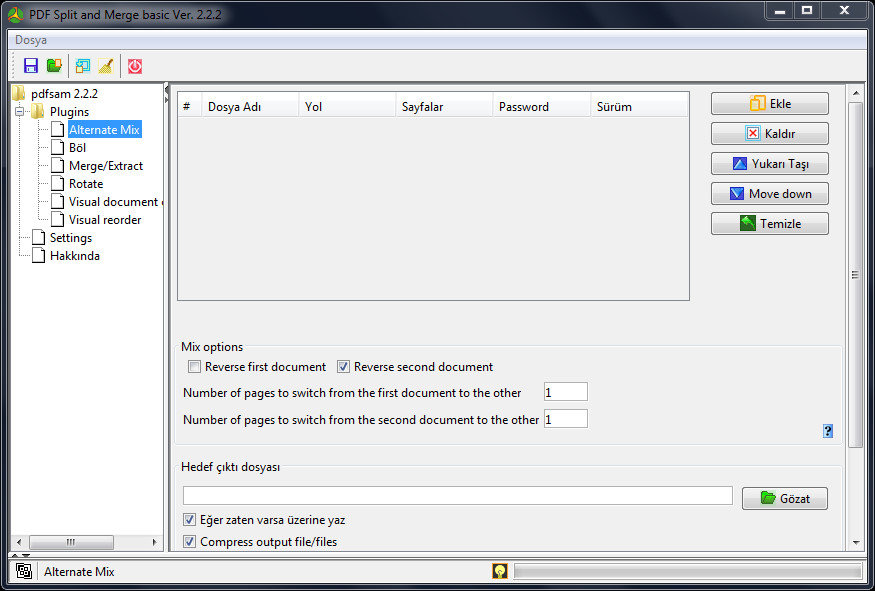The image size is (875, 591).
Task: Click the main panel scroll down arrow
Action: 855,542
